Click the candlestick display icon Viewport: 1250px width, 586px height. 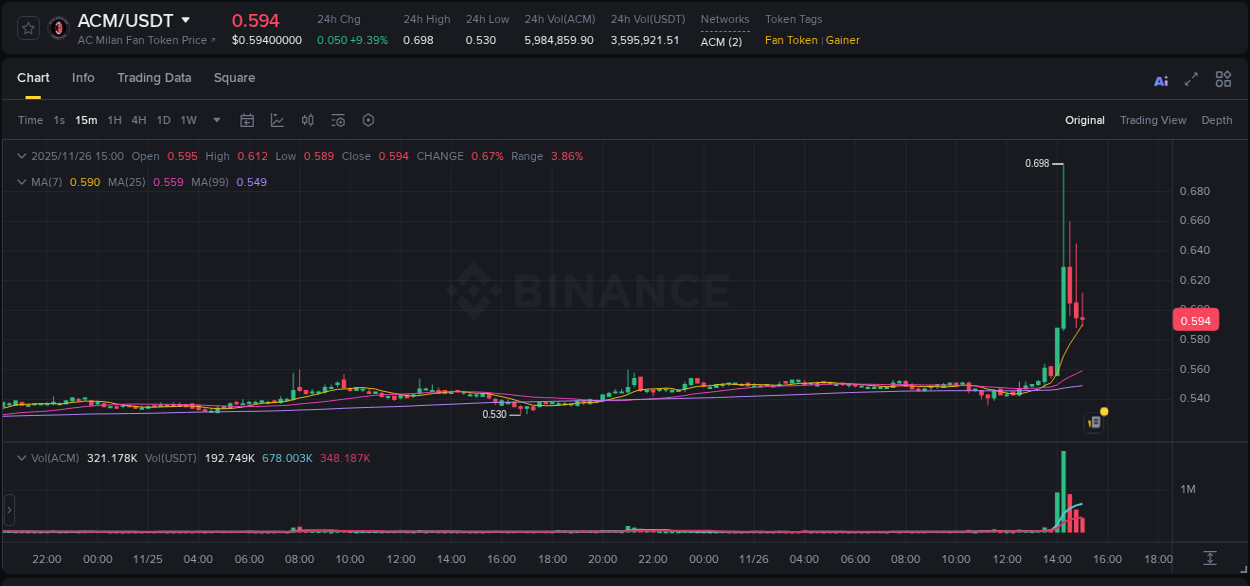307,120
